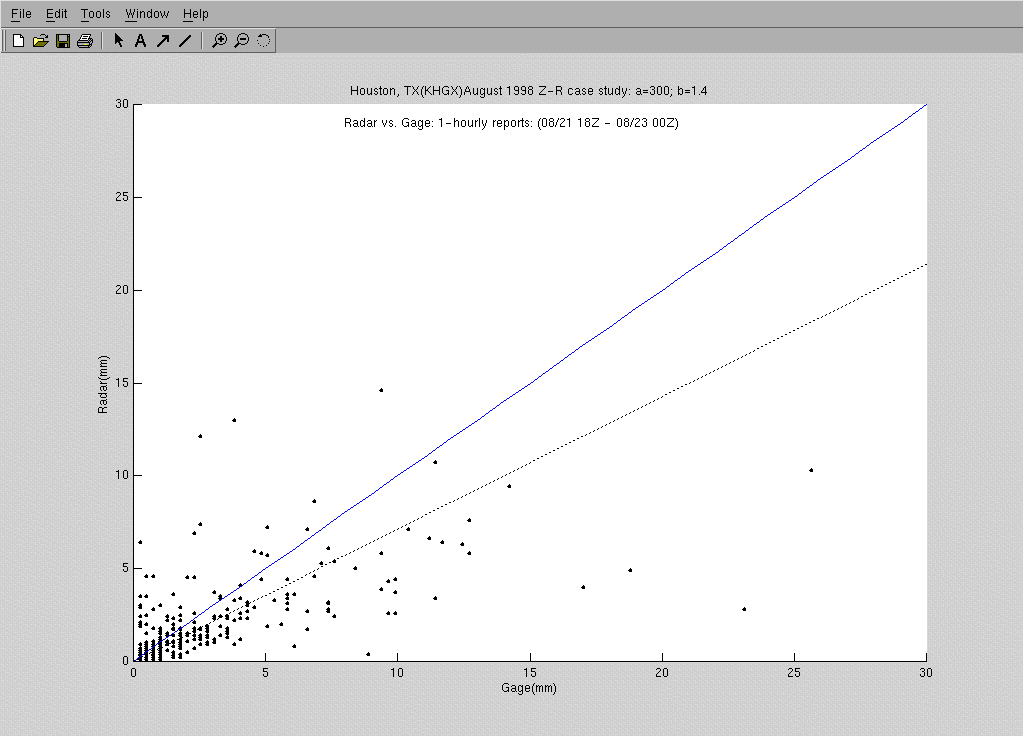
Task: Select the 'Radar vs. Gage: 1-hourly reports' annotation
Action: 511,123
